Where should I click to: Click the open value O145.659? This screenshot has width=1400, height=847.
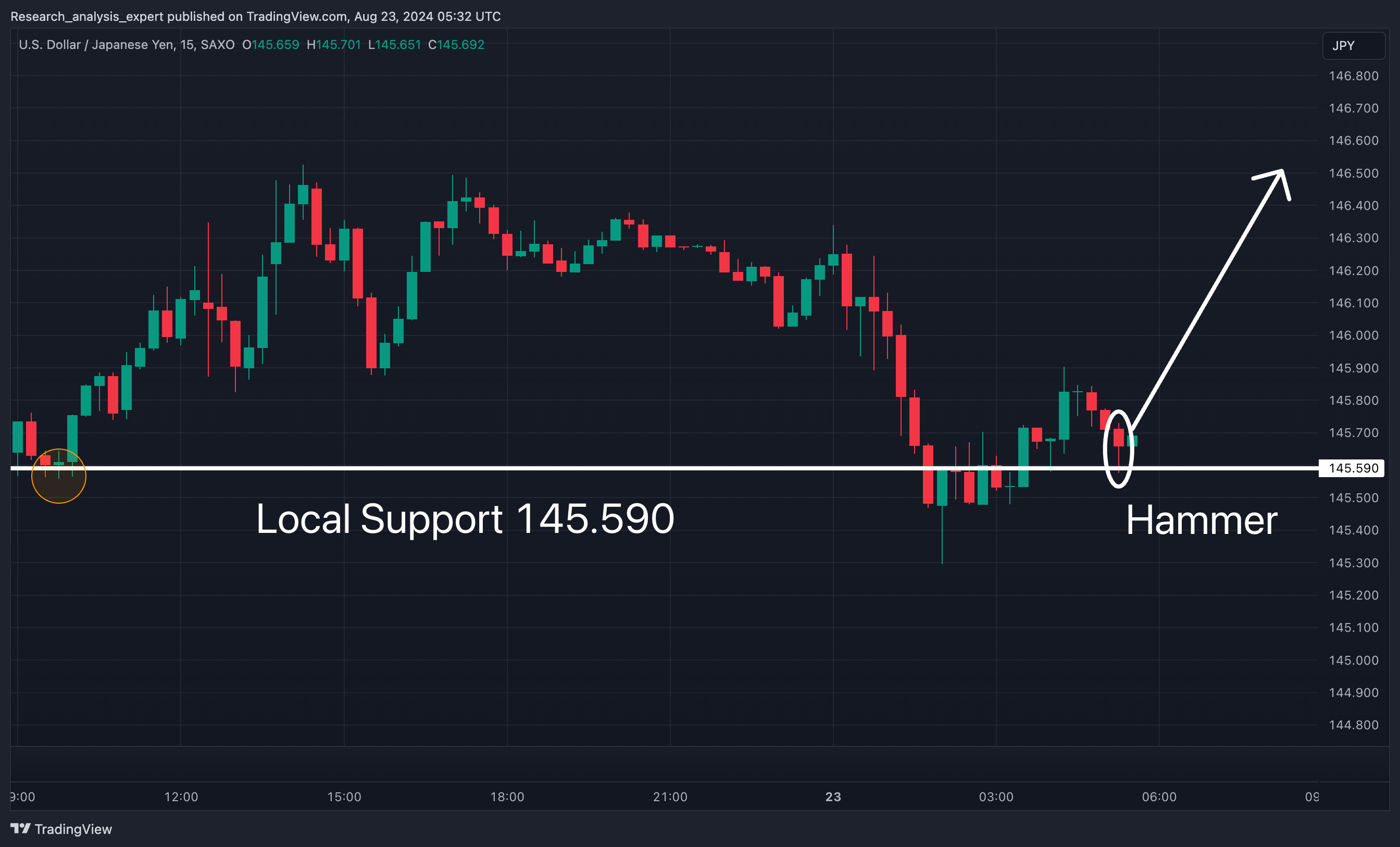tap(270, 44)
